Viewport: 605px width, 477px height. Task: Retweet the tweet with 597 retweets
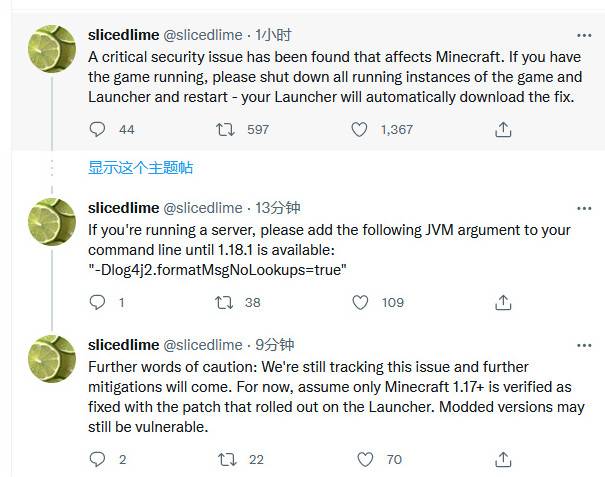click(226, 129)
